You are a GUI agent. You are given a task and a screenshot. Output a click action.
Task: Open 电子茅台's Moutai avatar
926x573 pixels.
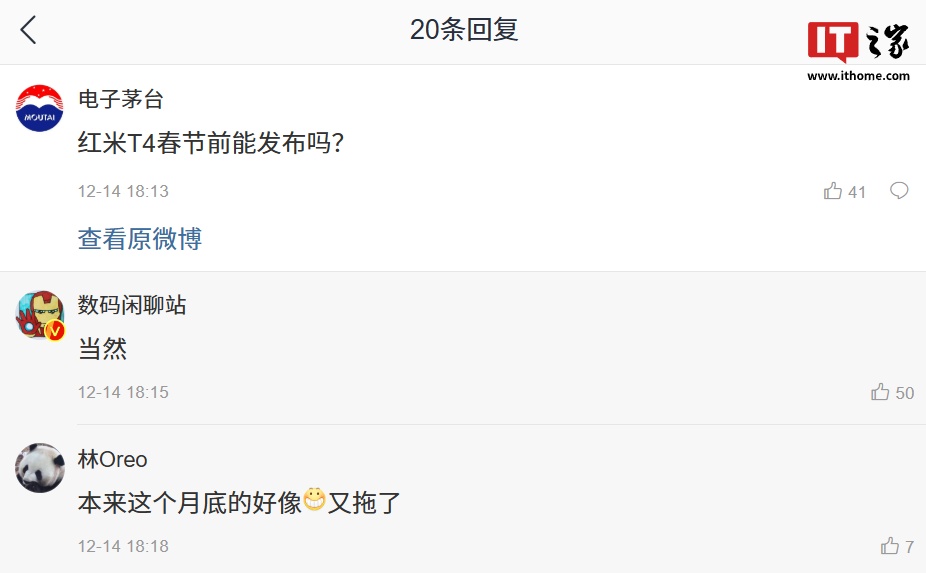point(40,108)
